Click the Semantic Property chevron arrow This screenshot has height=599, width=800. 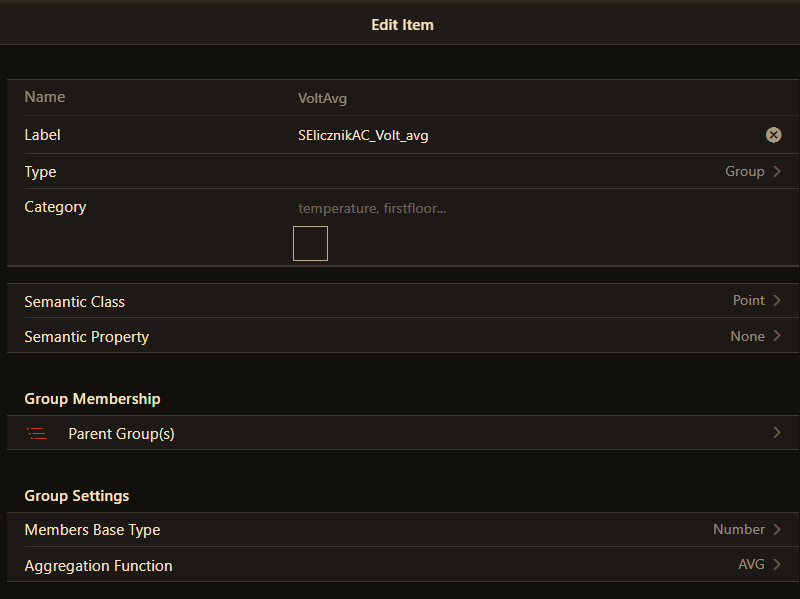point(777,336)
